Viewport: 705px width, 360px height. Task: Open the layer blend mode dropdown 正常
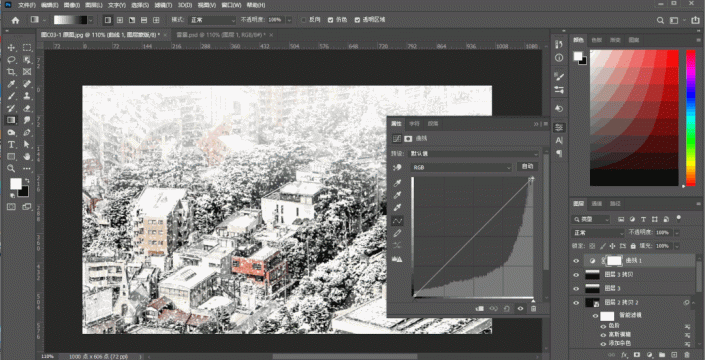click(x=598, y=233)
